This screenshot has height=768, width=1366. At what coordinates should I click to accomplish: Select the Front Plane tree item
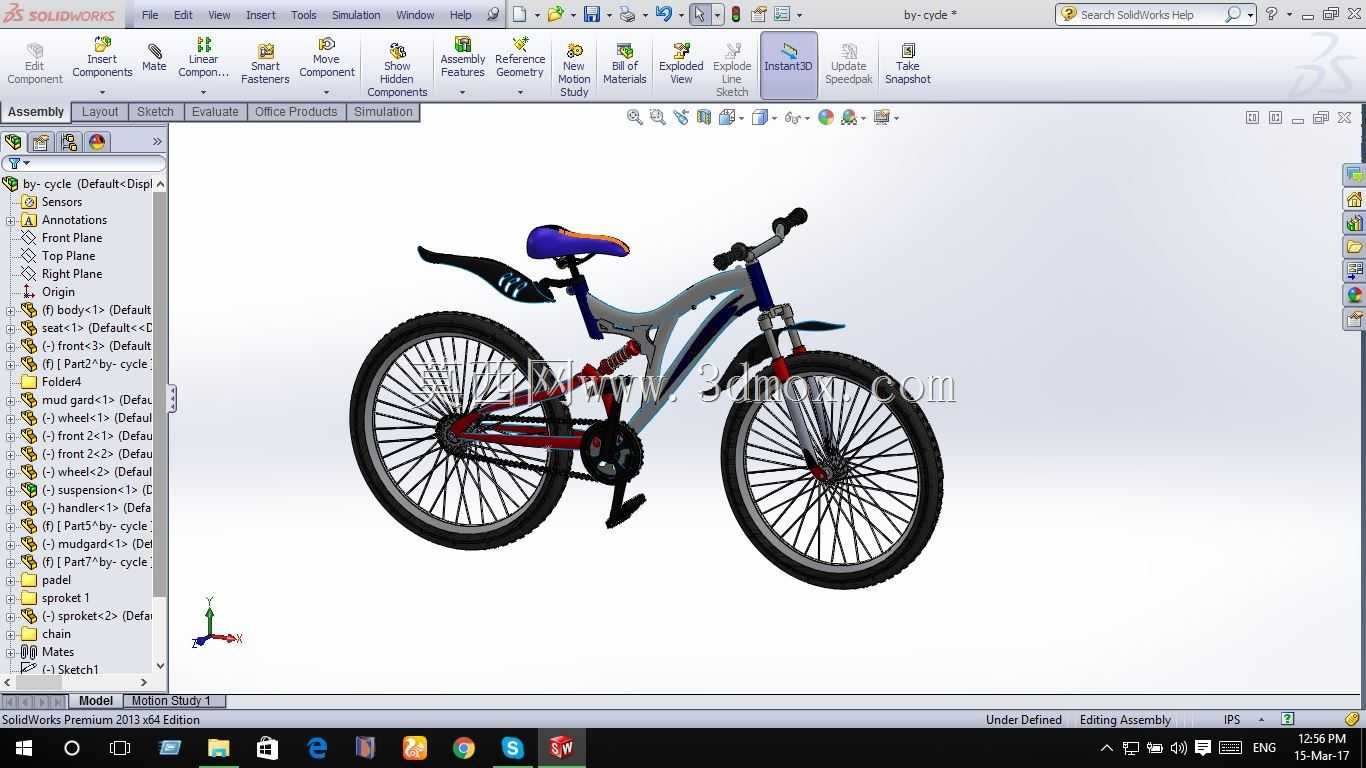tap(72, 238)
